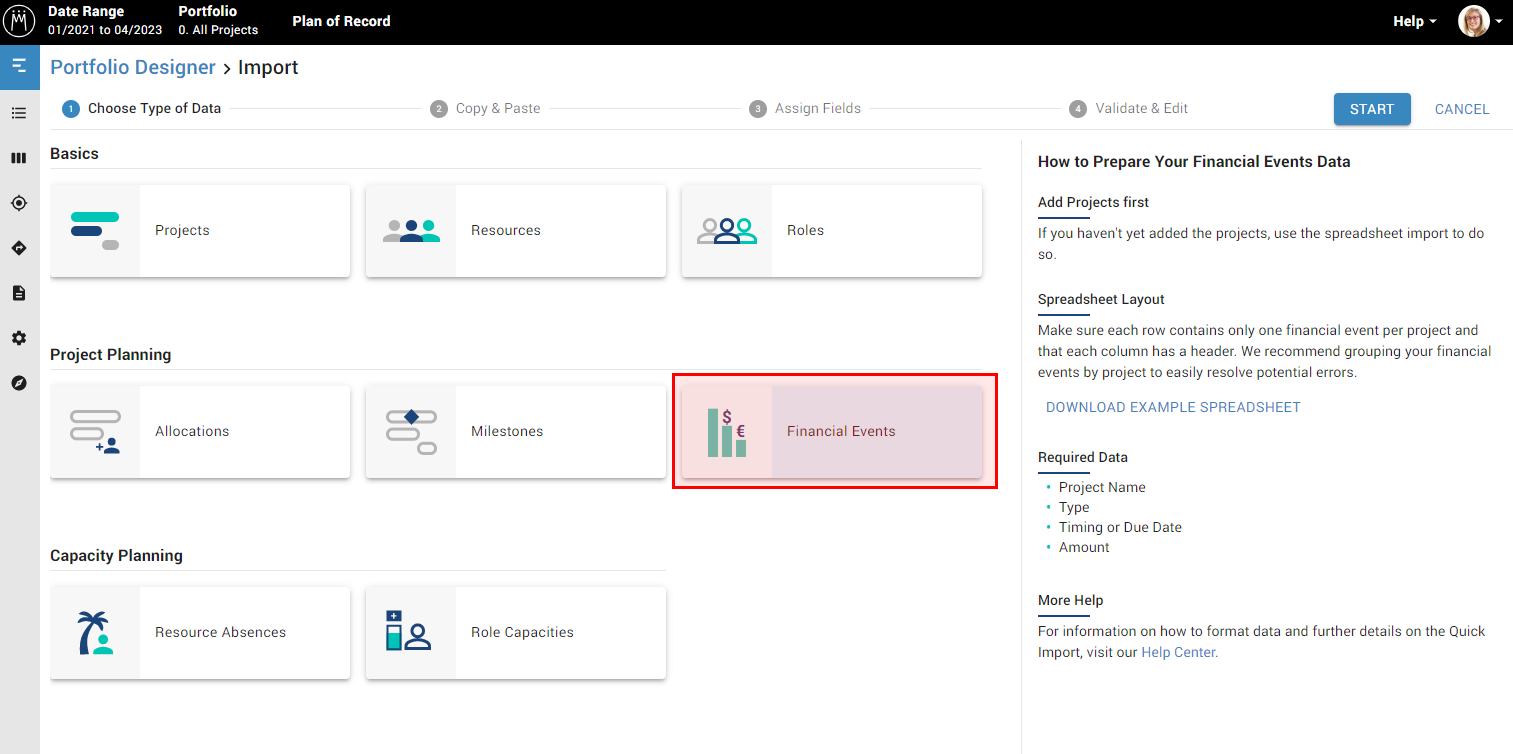Click the Project Planning section heading
Image resolution: width=1513 pixels, height=754 pixels.
(111, 355)
